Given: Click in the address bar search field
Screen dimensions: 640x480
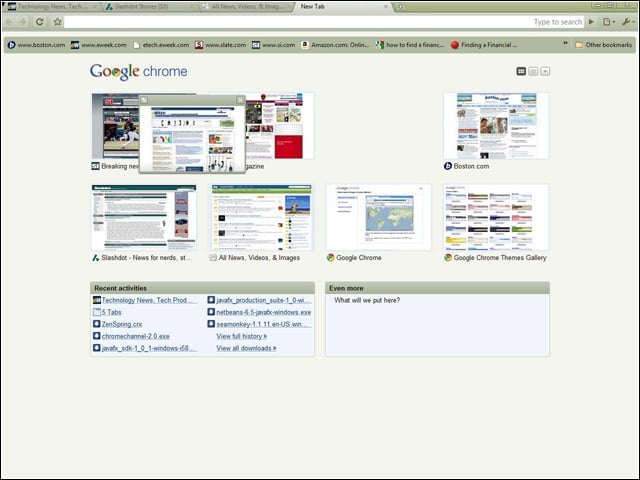Looking at the screenshot, I should click(x=324, y=22).
